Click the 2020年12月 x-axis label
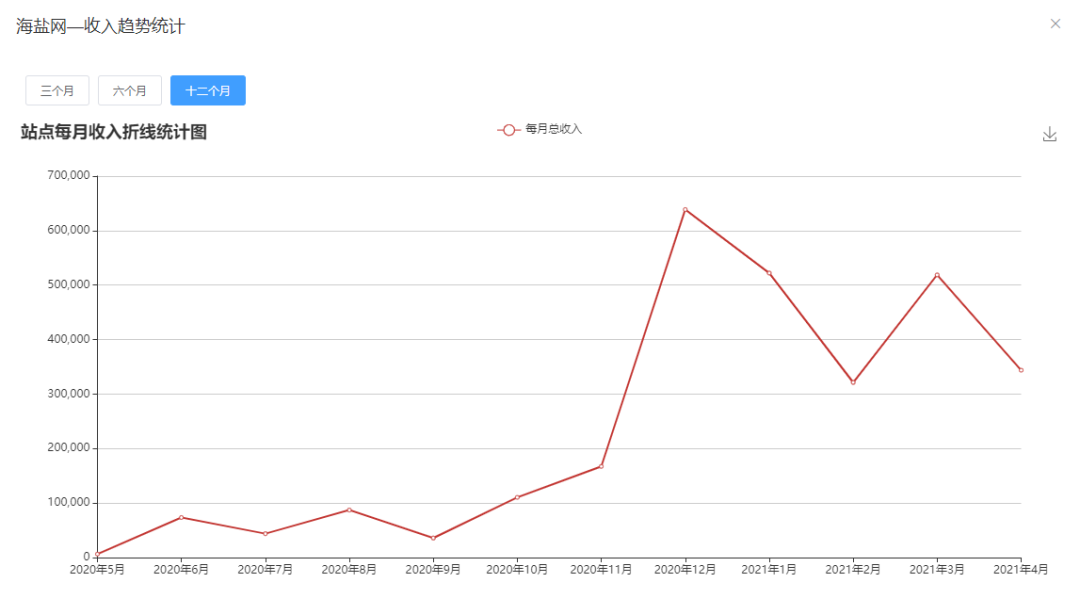The height and width of the screenshot is (615, 1080). pyautogui.click(x=685, y=570)
